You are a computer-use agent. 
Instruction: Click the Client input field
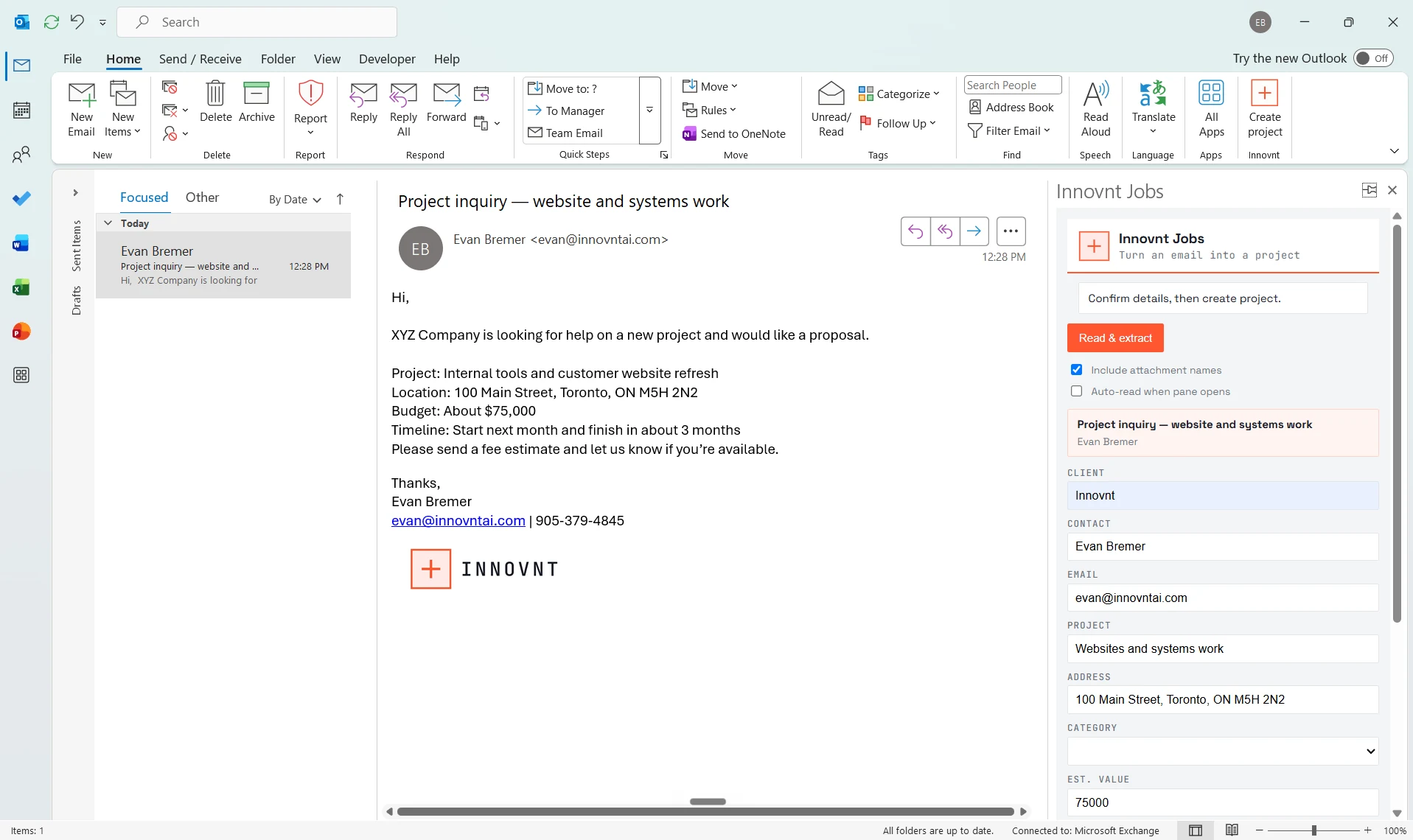pos(1223,496)
